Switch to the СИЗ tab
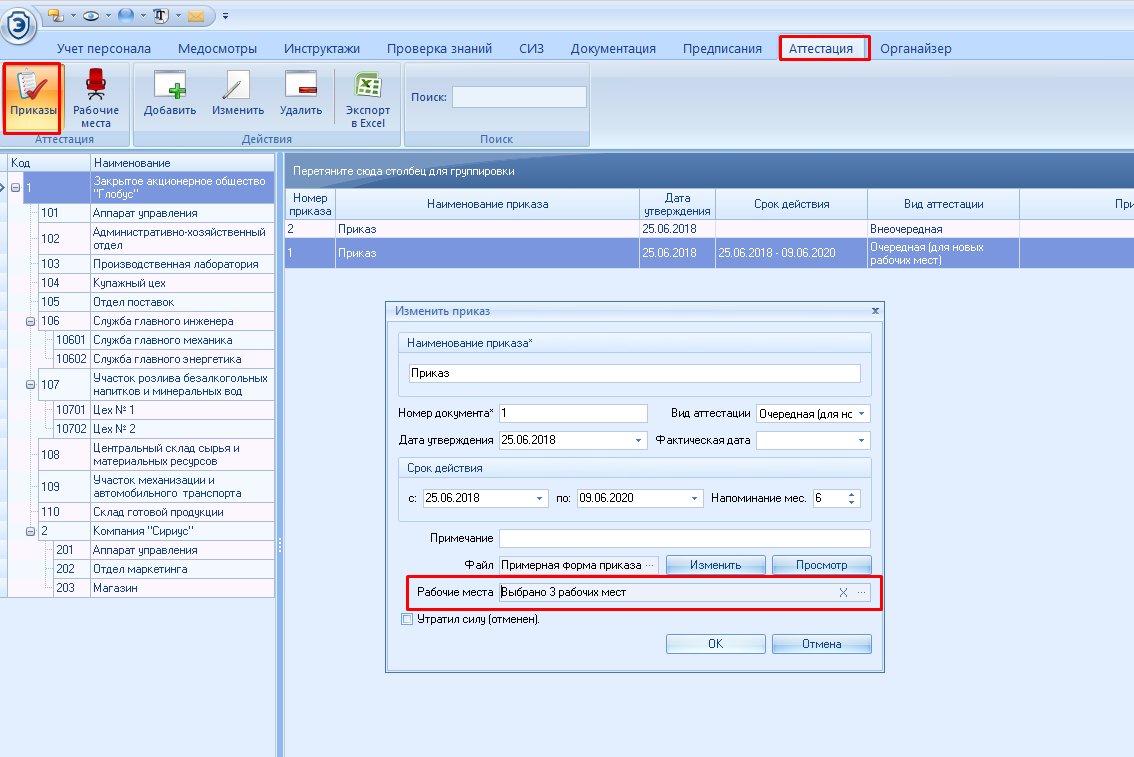 pos(531,48)
